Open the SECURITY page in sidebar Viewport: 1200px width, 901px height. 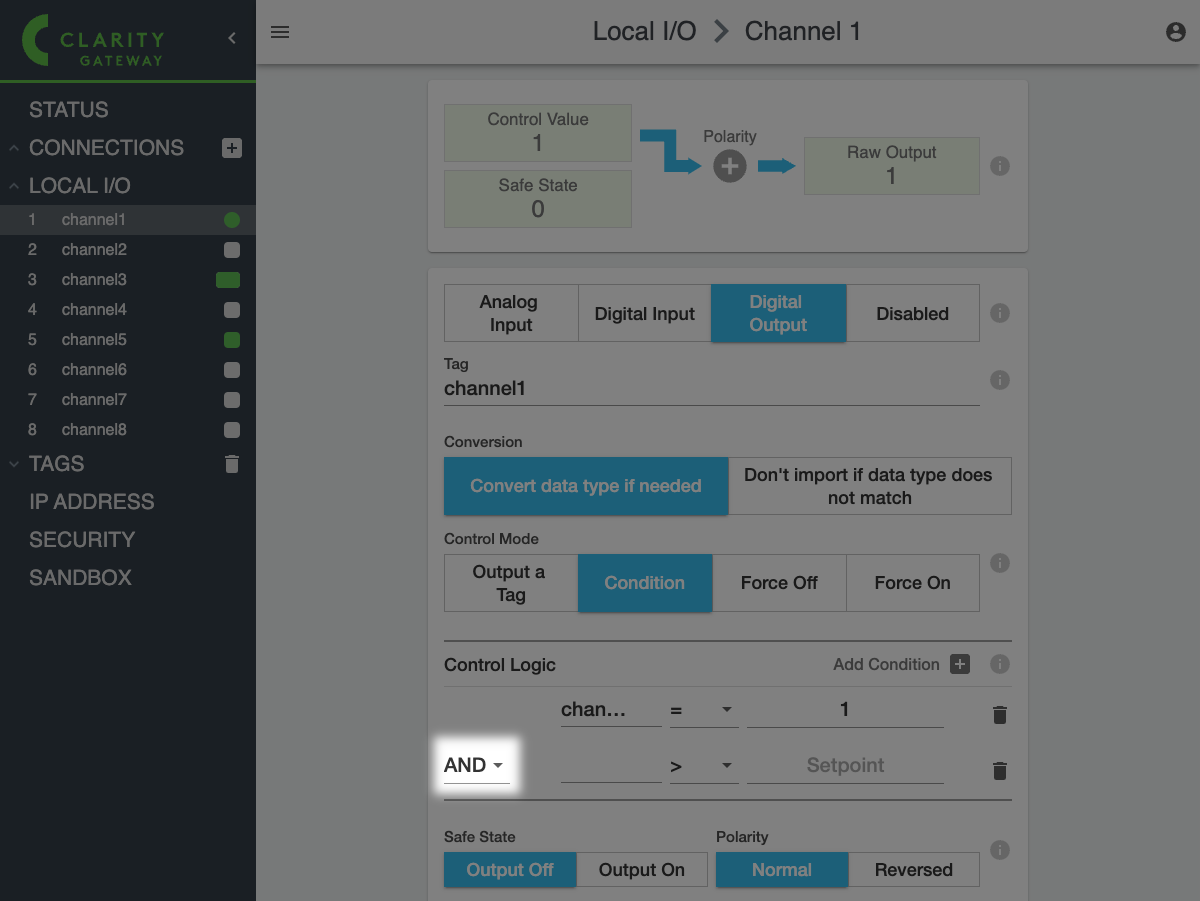click(82, 540)
